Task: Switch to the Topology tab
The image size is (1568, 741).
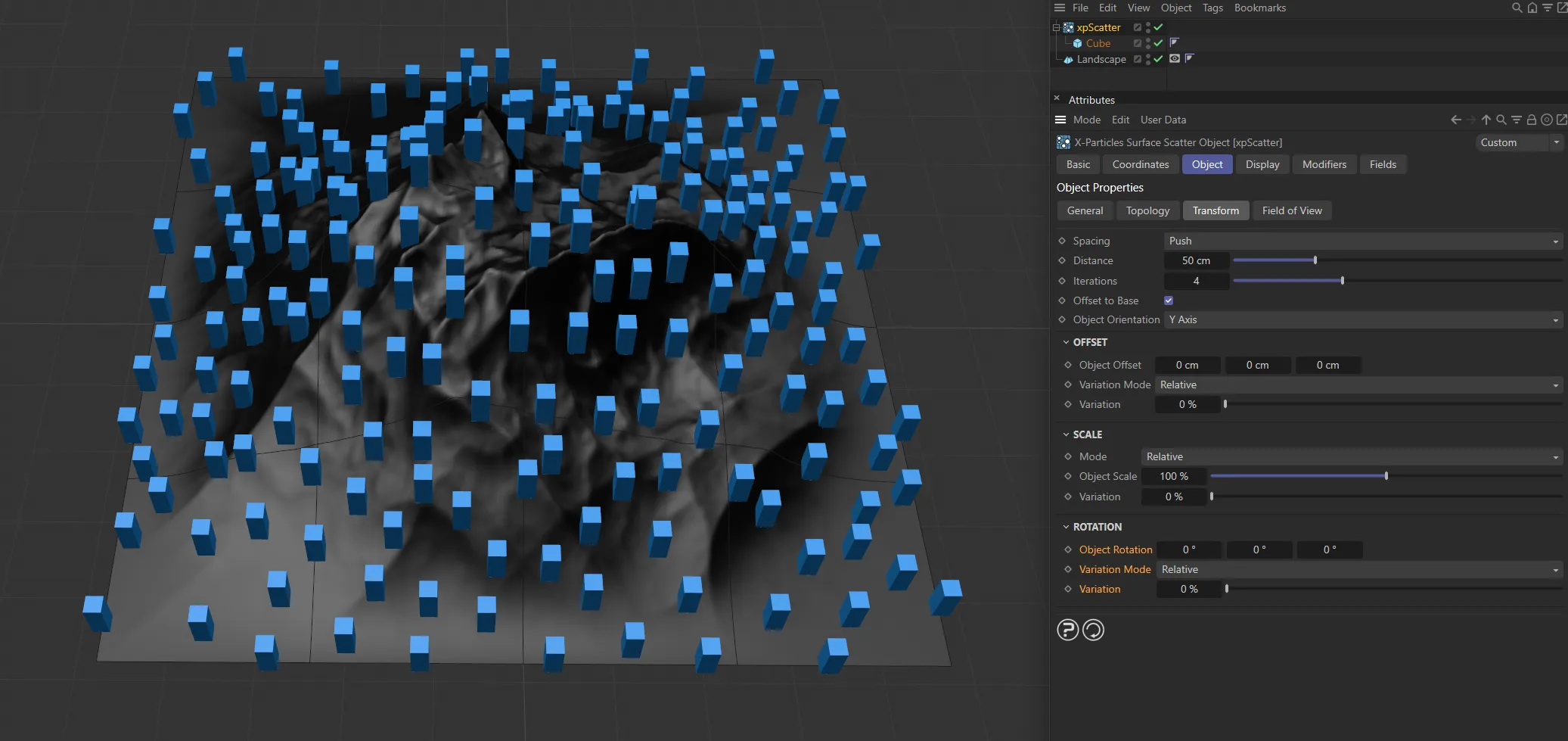Action: click(x=1147, y=210)
